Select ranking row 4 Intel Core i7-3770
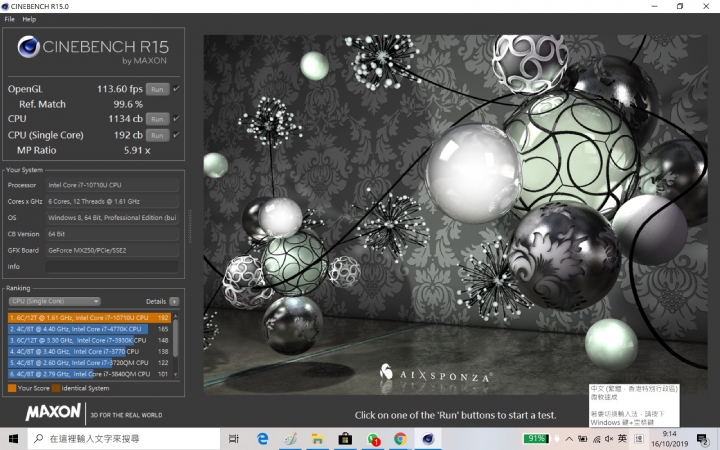This screenshot has width=720, height=450. point(89,351)
